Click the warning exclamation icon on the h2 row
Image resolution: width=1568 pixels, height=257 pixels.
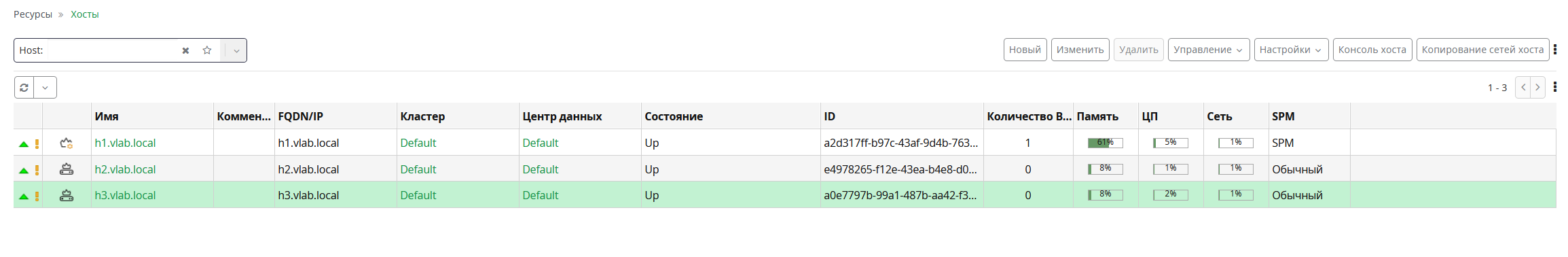tap(37, 170)
